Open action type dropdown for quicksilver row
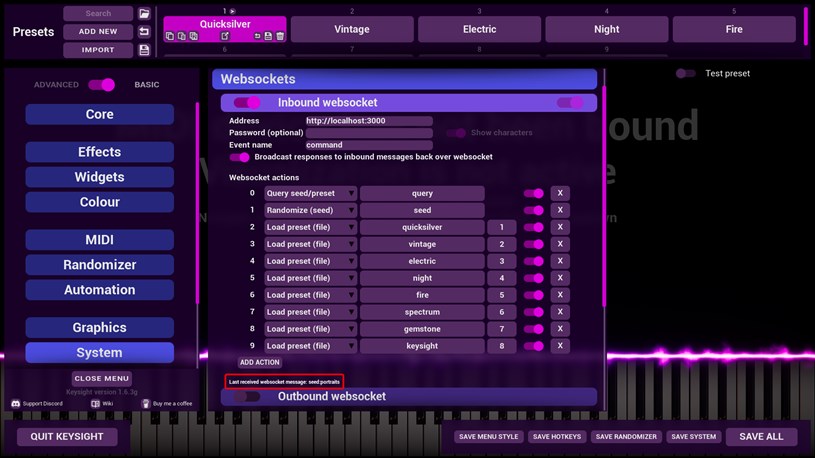The width and height of the screenshot is (815, 458). point(310,227)
